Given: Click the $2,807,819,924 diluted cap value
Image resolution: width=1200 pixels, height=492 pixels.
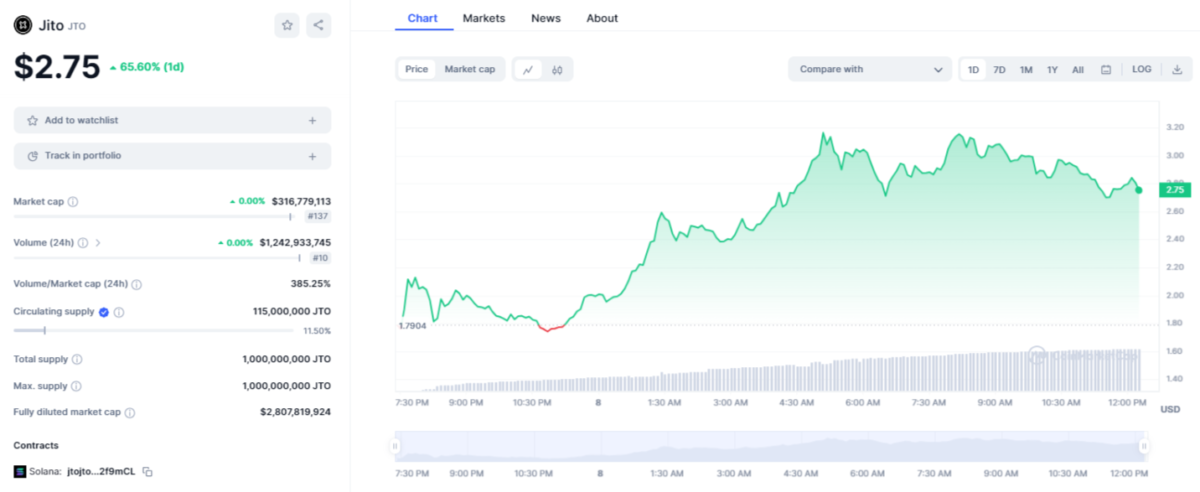Looking at the screenshot, I should [x=295, y=412].
